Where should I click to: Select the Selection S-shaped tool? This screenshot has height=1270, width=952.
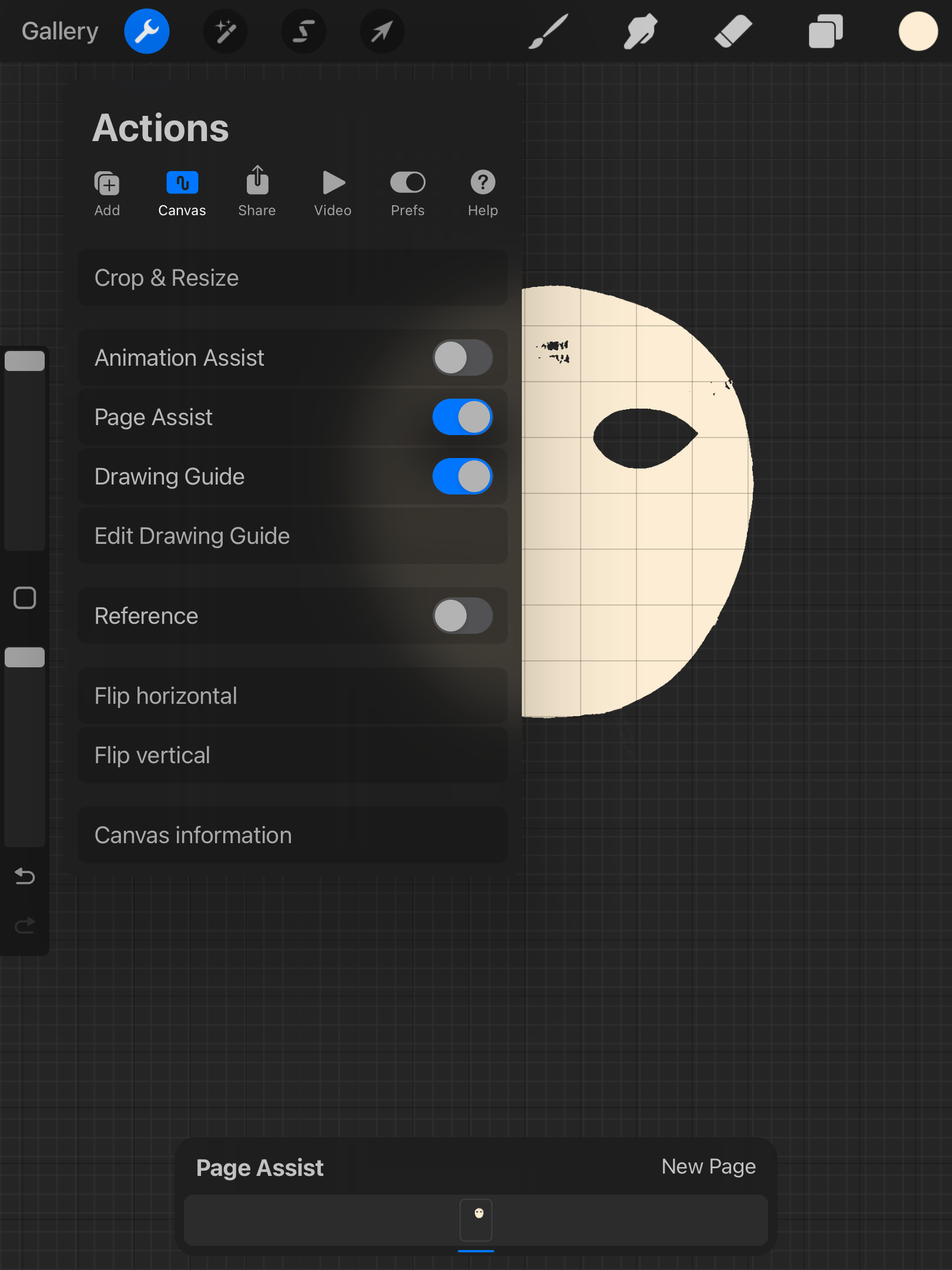(303, 32)
